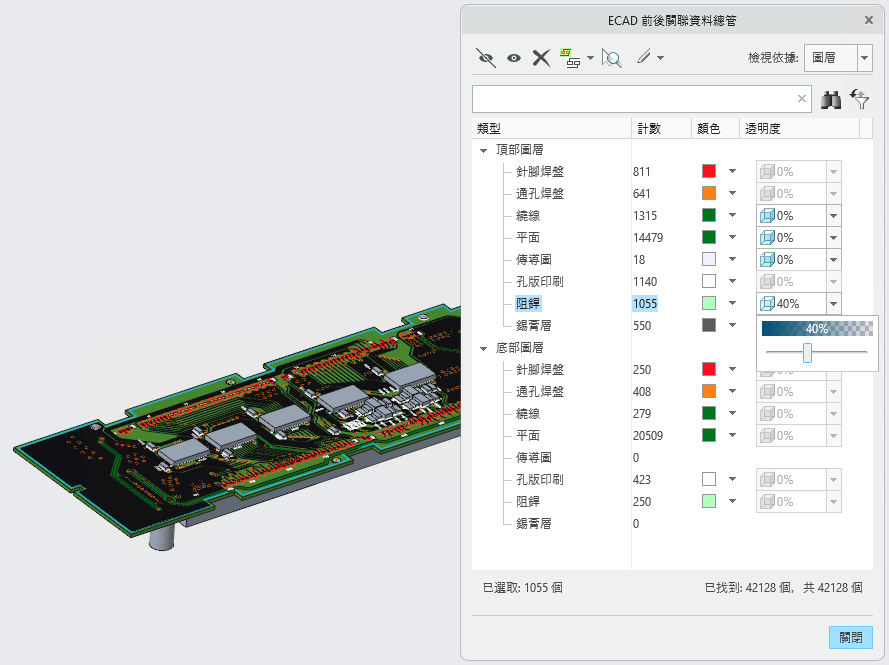Click the red swatch for bottom 針腳焊盤
Screen dimensions: 889x665
709,369
